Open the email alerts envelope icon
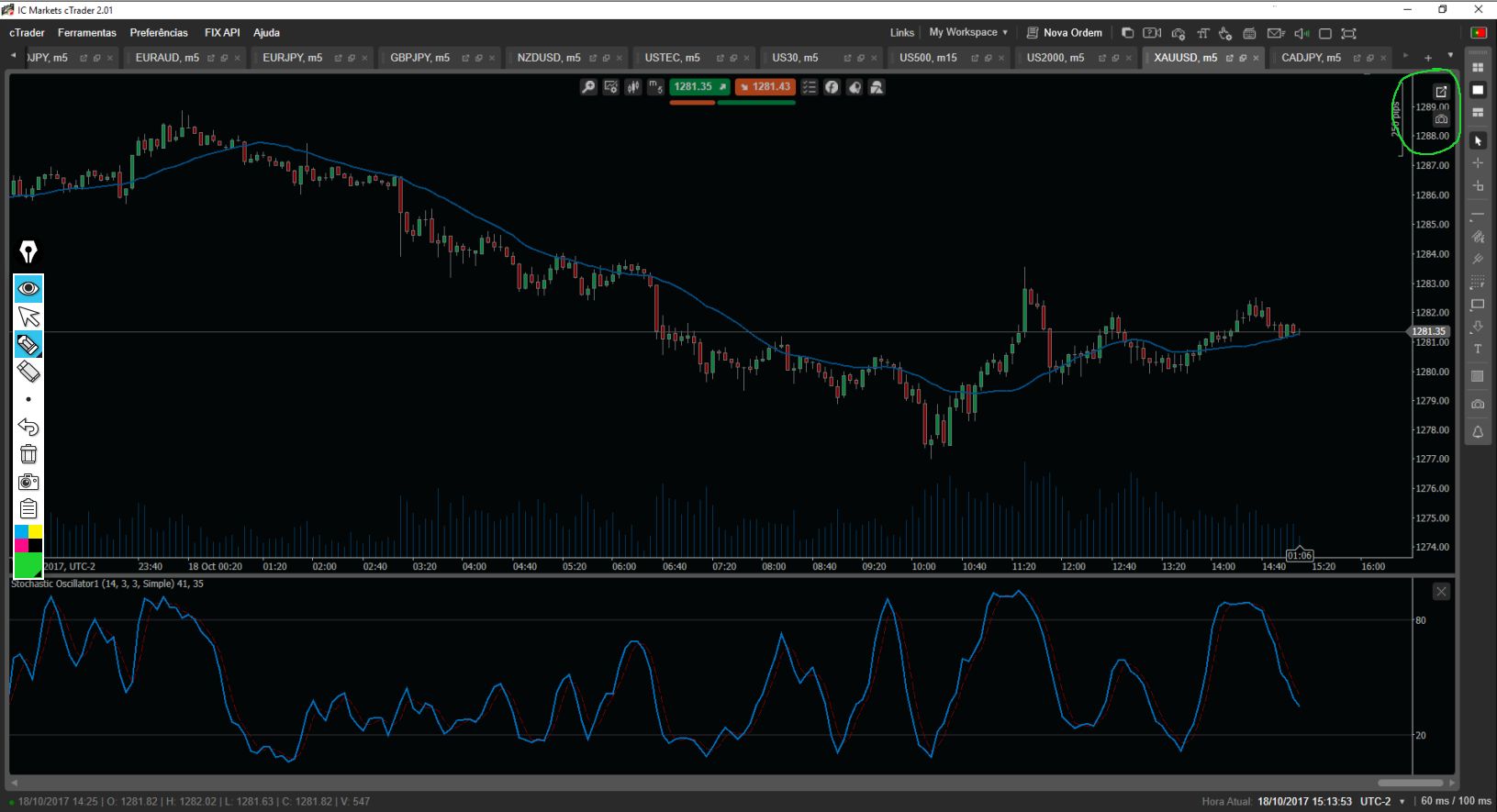 pyautogui.click(x=1276, y=33)
